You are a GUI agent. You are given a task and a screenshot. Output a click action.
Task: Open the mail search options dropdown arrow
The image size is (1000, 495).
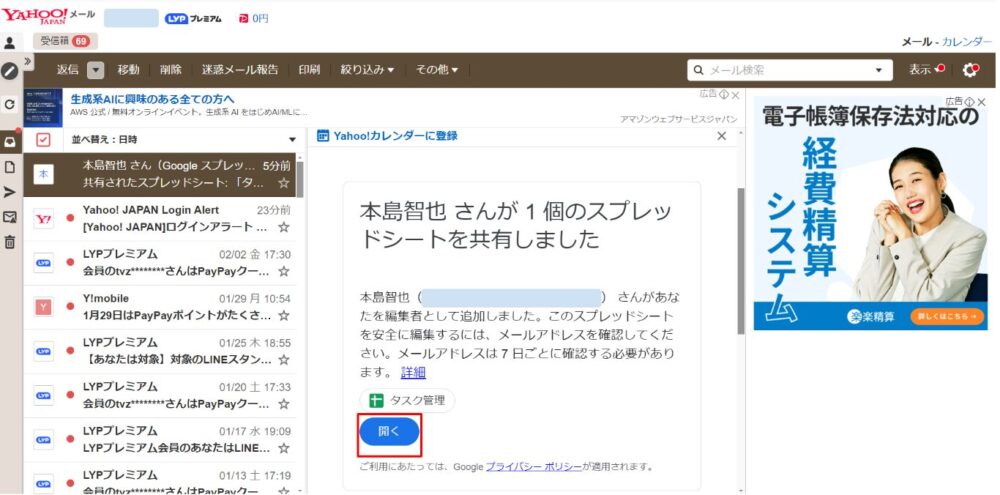coord(879,71)
